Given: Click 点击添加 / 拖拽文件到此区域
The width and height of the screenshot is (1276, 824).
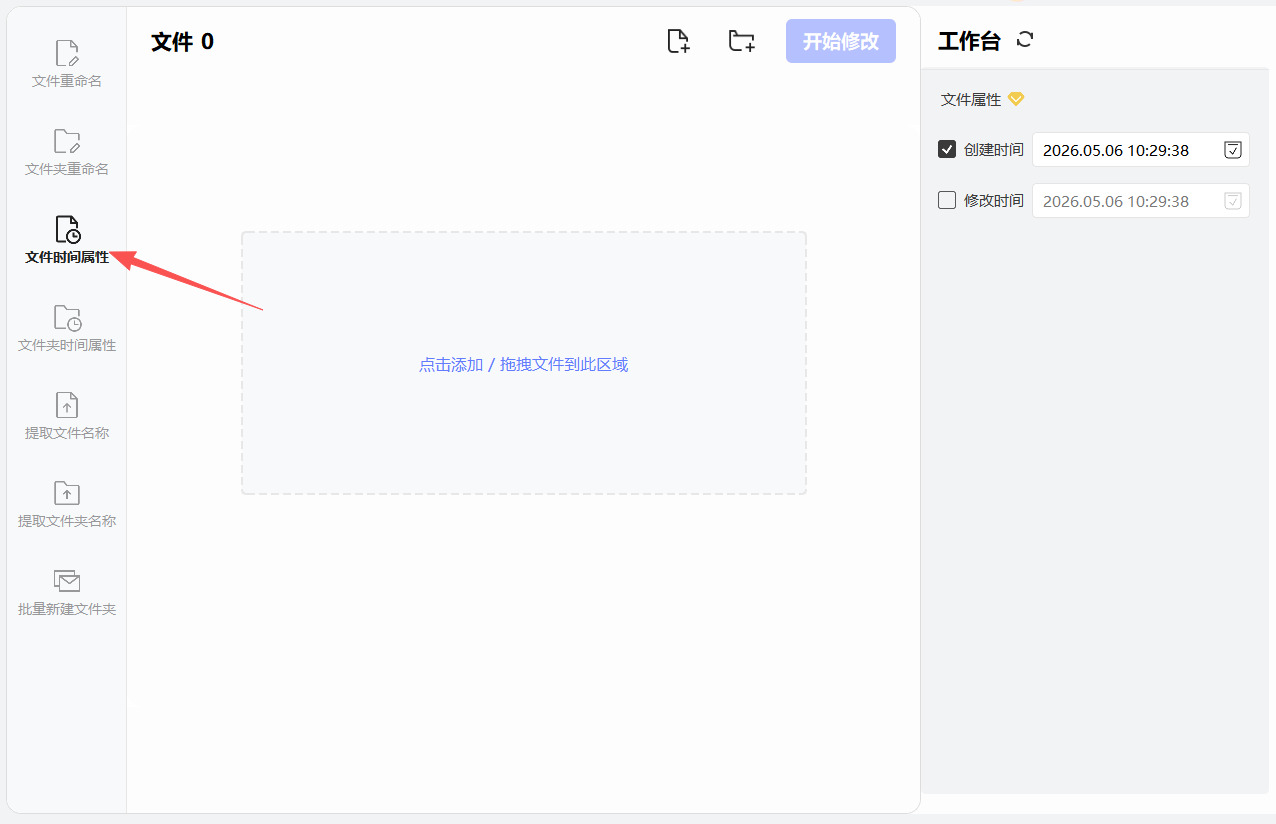Looking at the screenshot, I should (524, 364).
